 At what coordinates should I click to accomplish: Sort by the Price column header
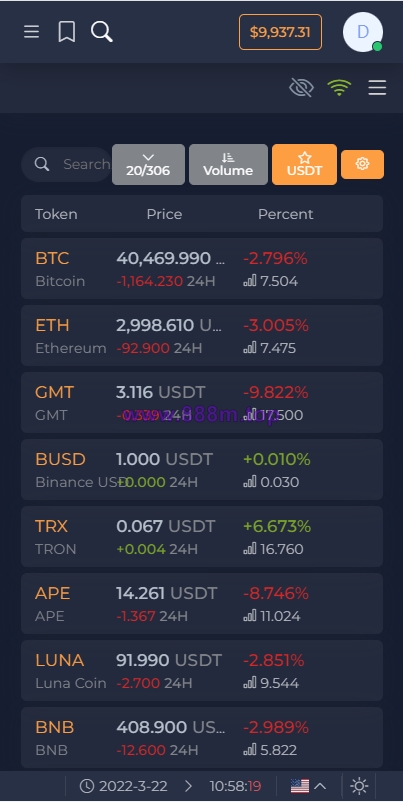[164, 214]
